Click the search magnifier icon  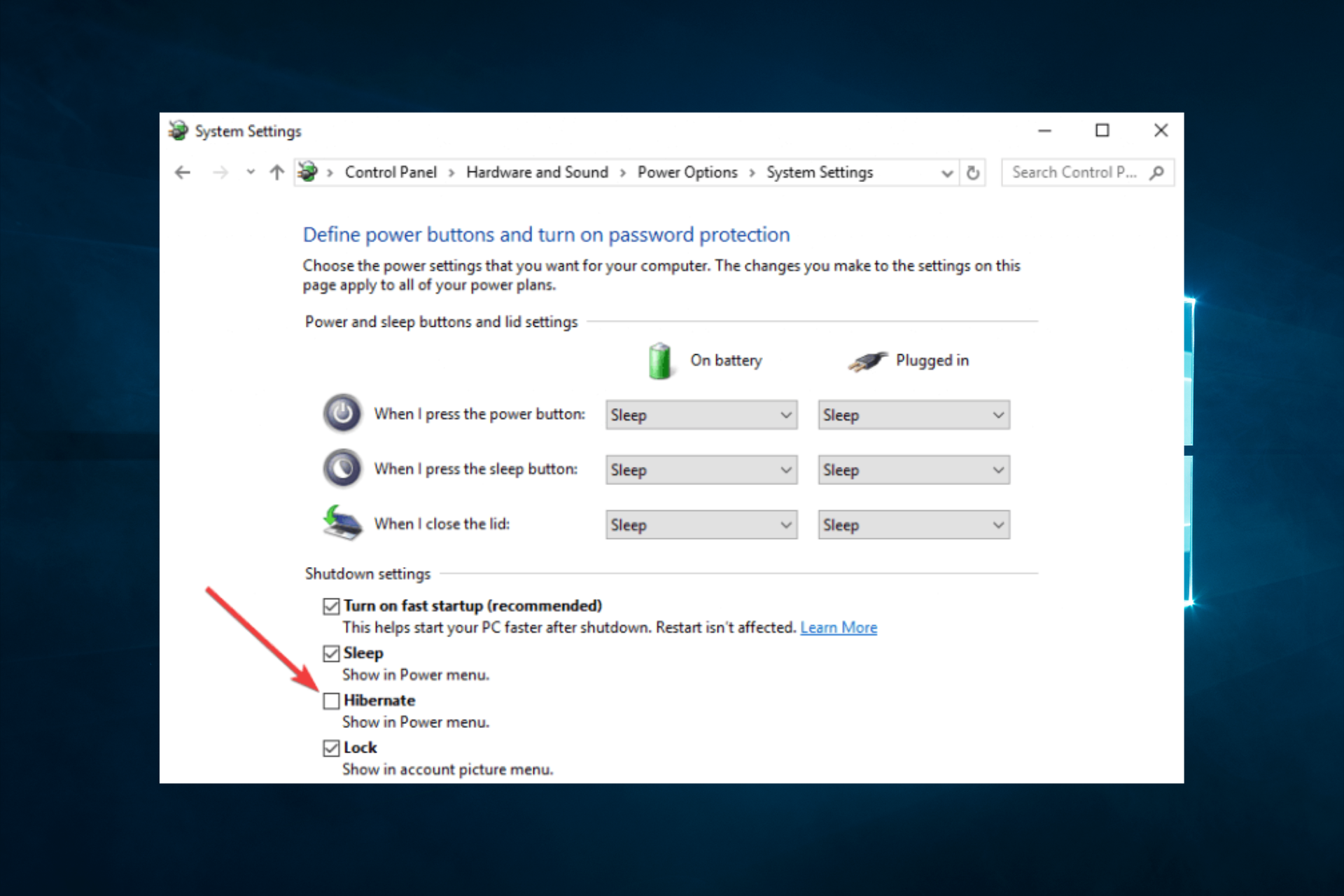1157,172
